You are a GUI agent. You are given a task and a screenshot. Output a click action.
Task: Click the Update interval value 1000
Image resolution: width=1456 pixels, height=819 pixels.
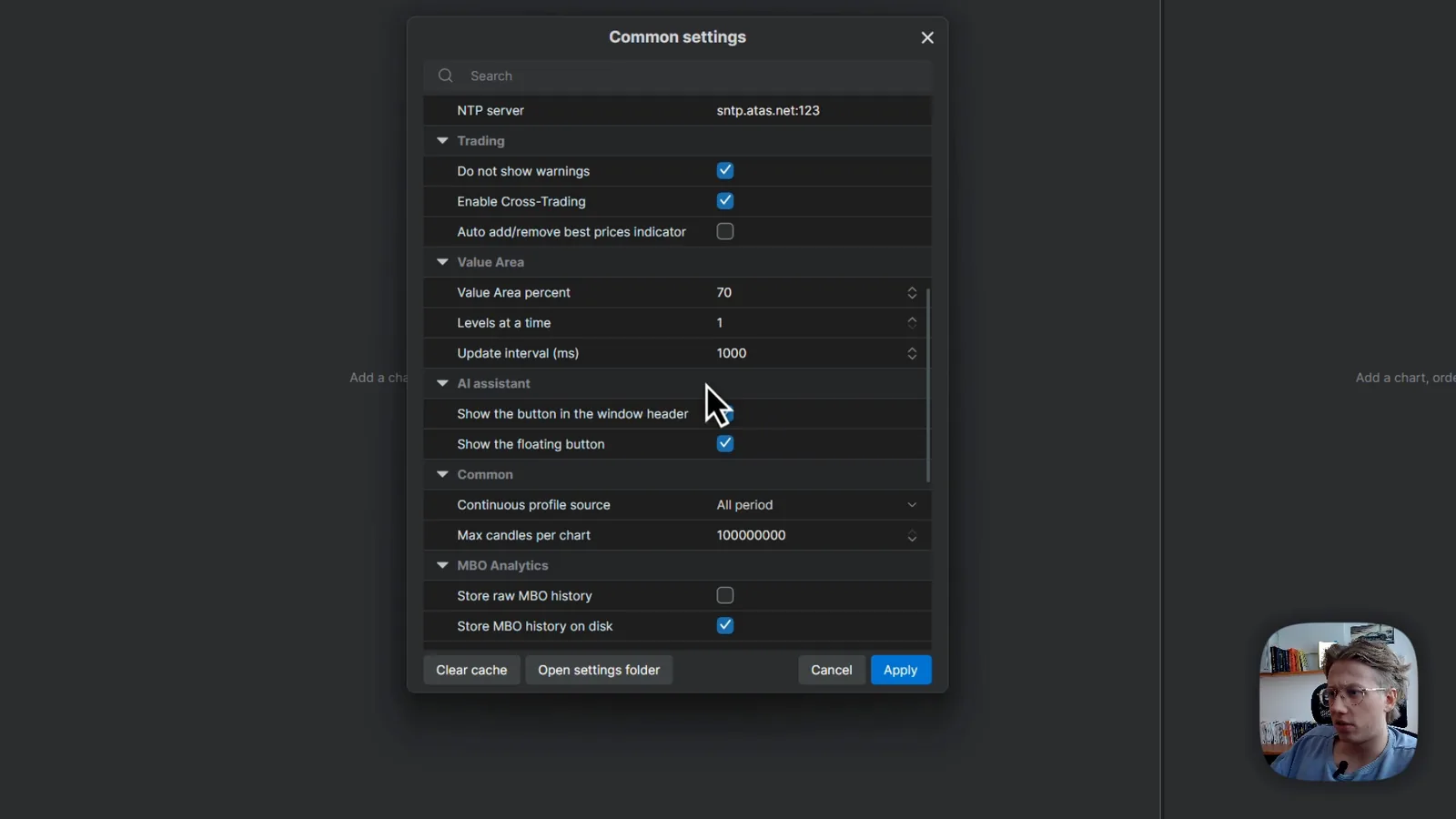point(732,353)
